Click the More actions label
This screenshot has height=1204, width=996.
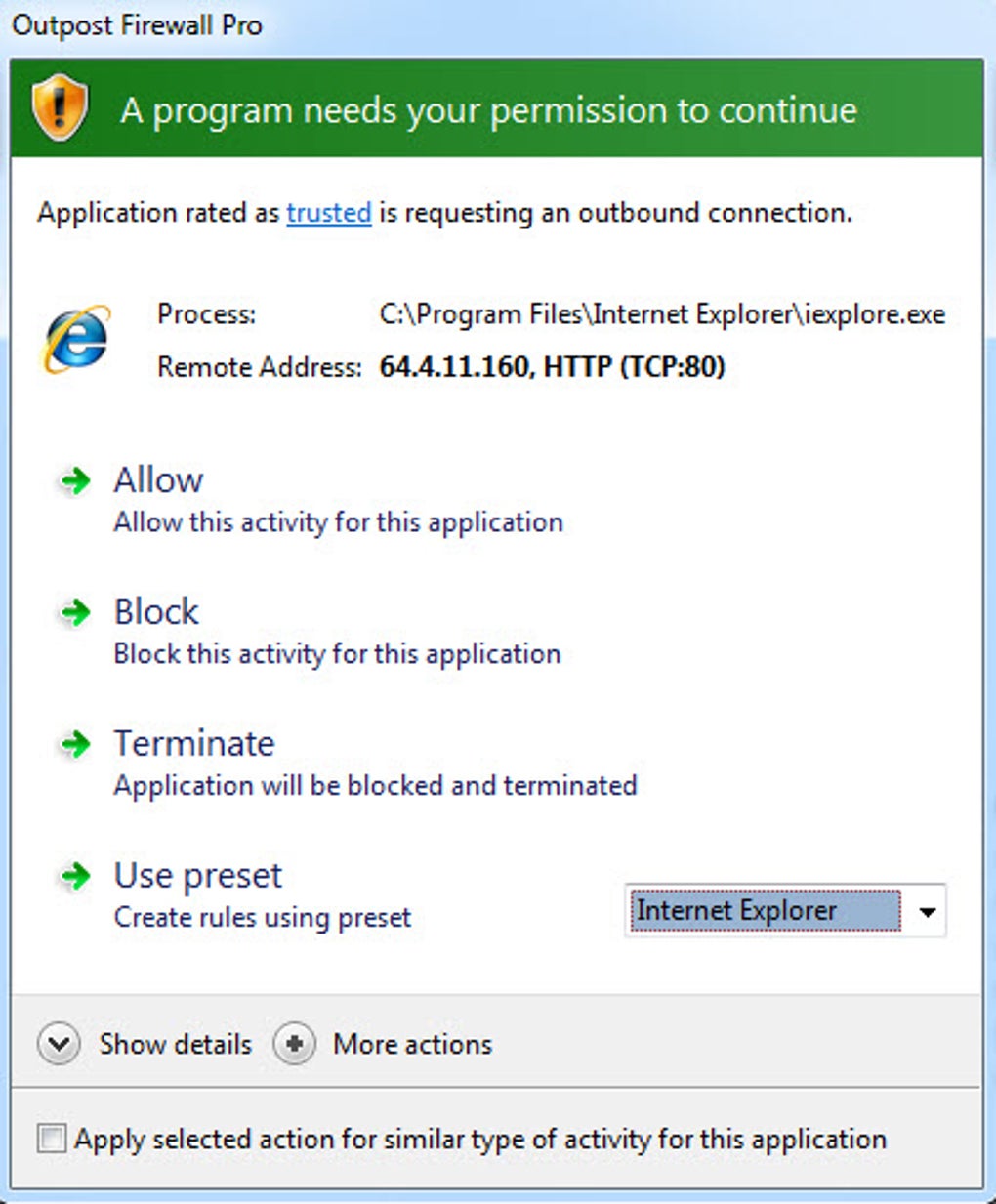click(x=412, y=1044)
